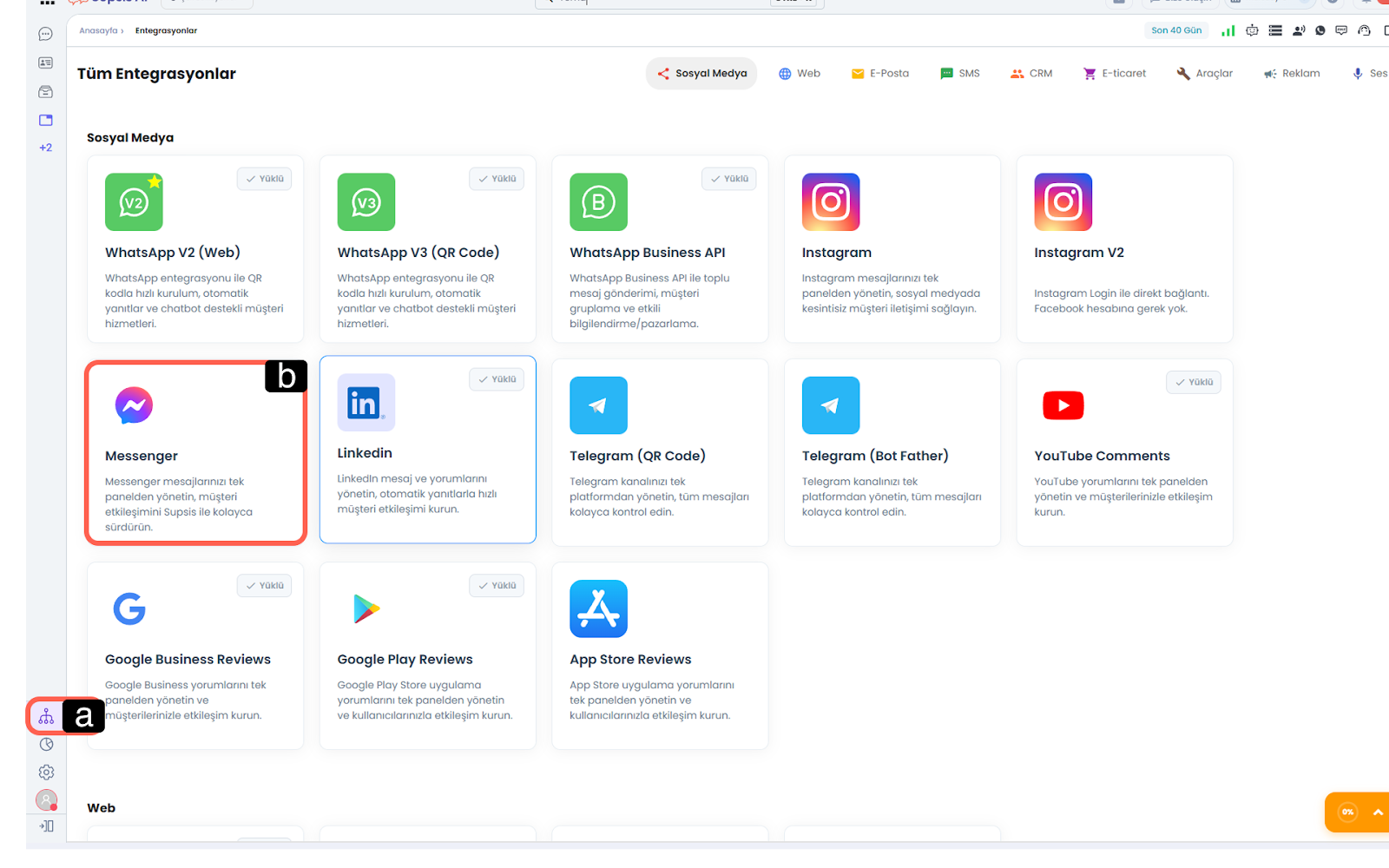Expand the +2 more sidebar items
1389x868 pixels.
[46, 148]
